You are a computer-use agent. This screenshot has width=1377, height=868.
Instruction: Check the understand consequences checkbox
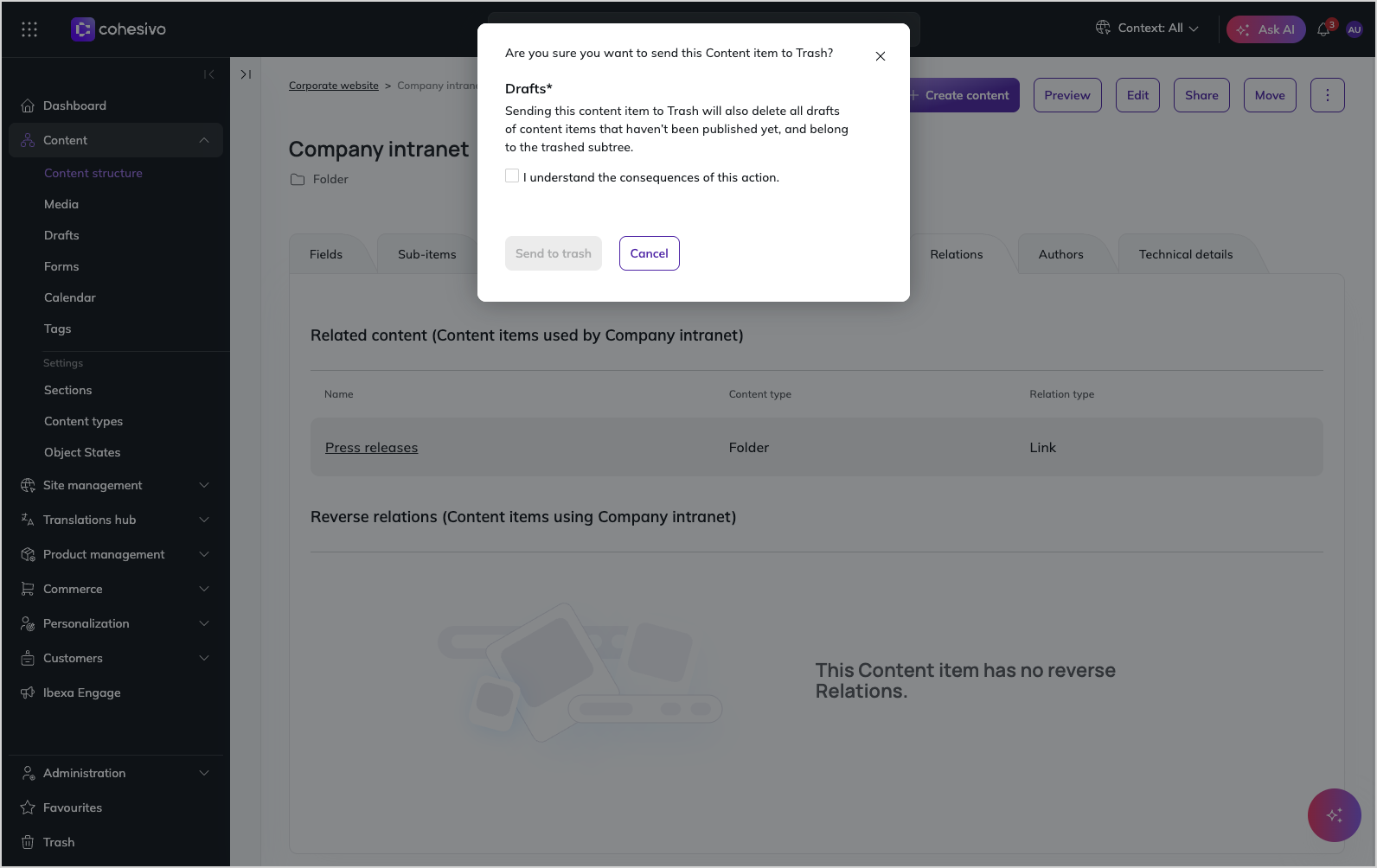pyautogui.click(x=512, y=176)
